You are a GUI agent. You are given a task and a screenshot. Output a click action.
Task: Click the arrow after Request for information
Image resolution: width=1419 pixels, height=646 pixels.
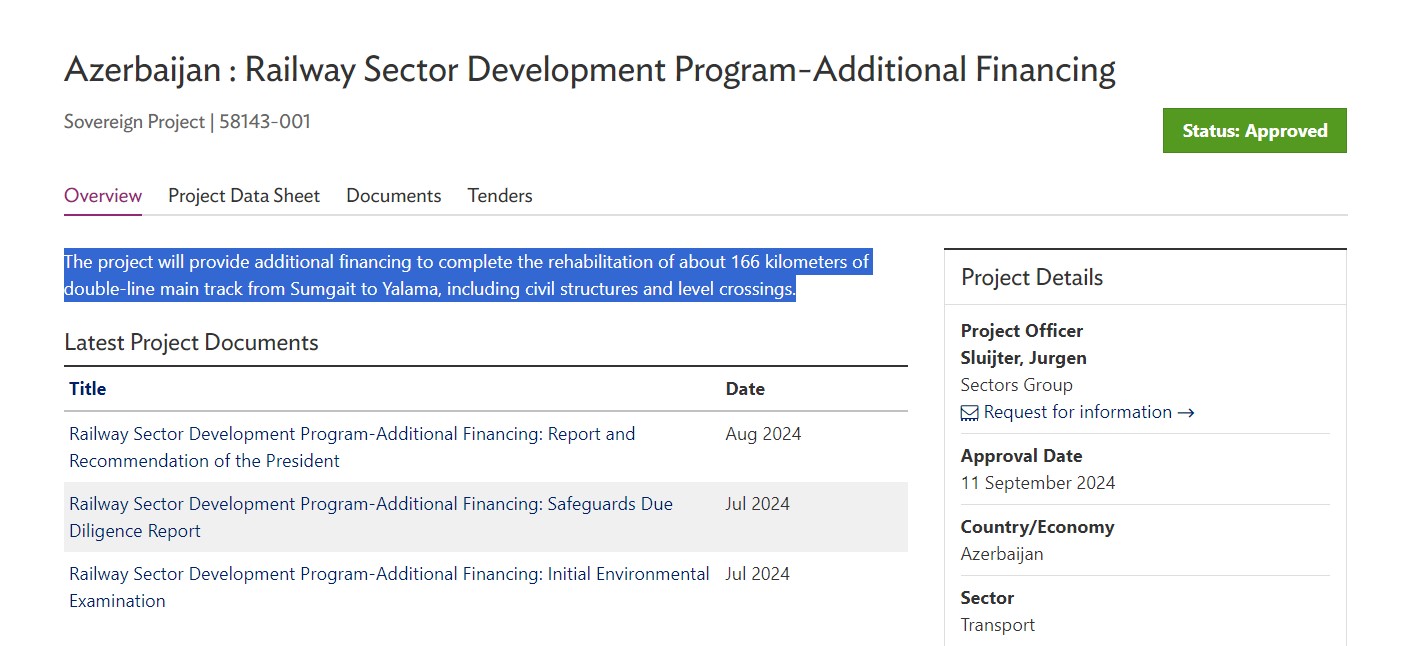tap(1185, 413)
